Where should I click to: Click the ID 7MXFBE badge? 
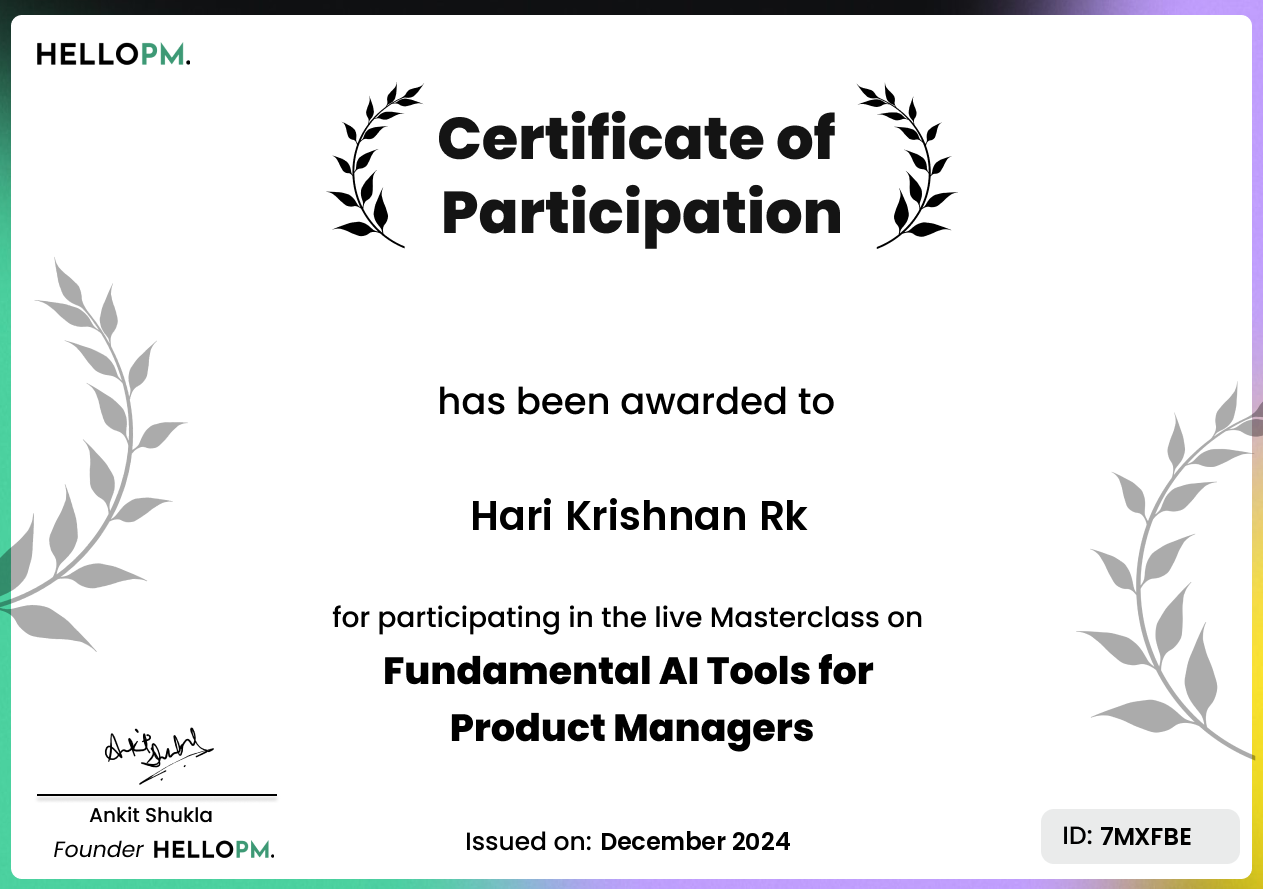tap(1140, 836)
